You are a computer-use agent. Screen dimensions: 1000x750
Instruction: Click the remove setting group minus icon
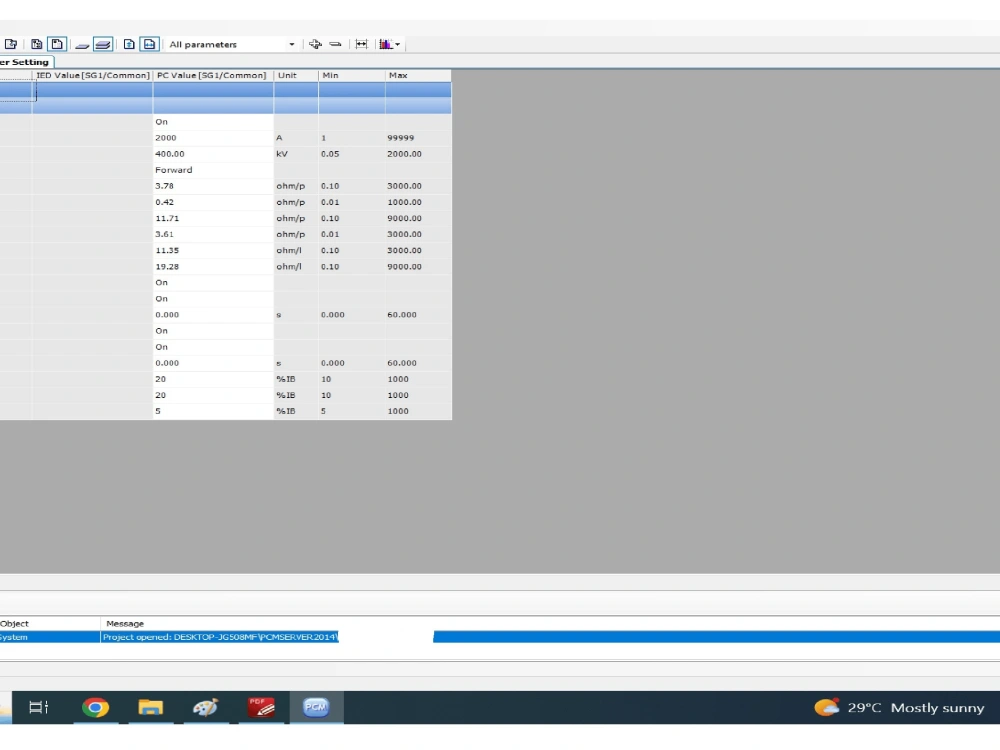pyautogui.click(x=335, y=44)
